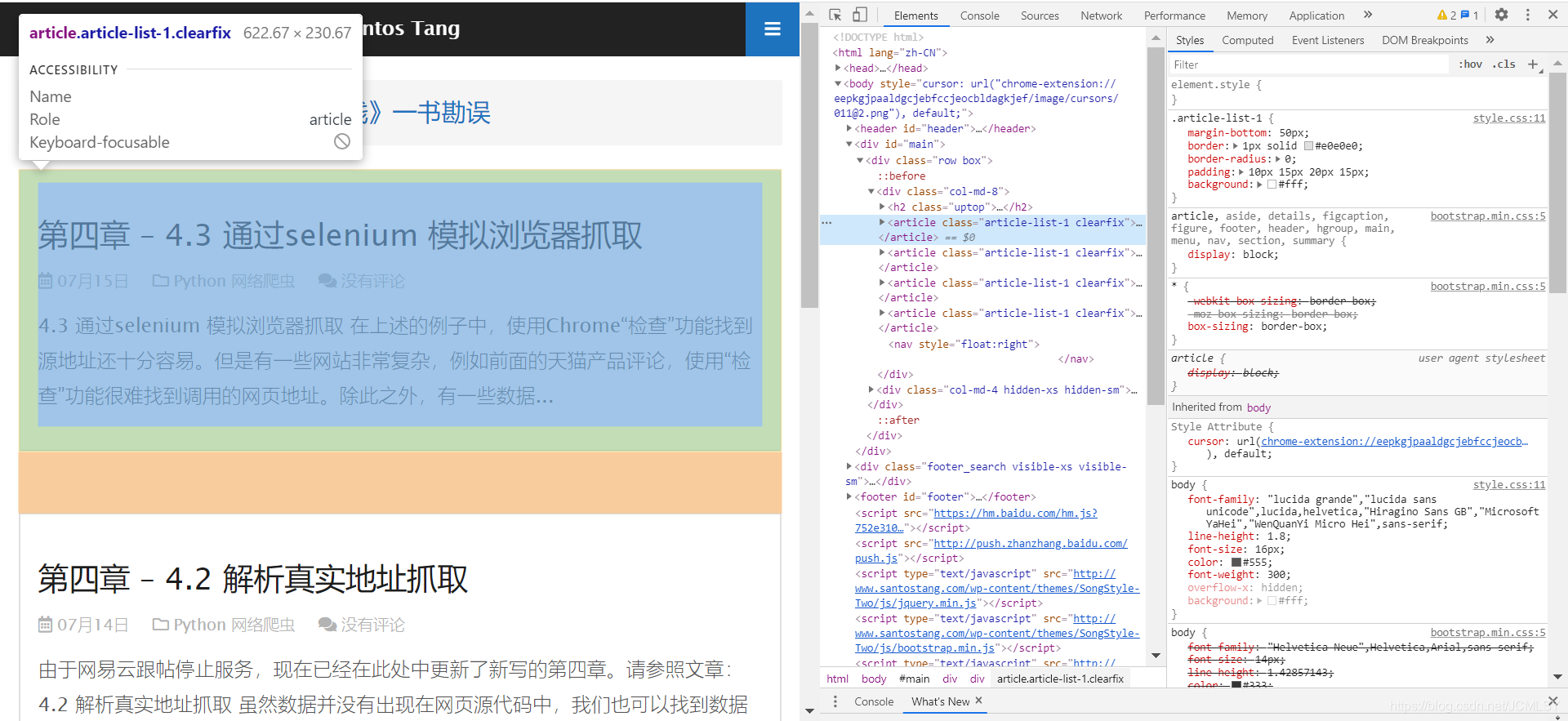Viewport: 1568px width, 721px height.
Task: Expand div class="col-md-4" node
Action: (871, 389)
